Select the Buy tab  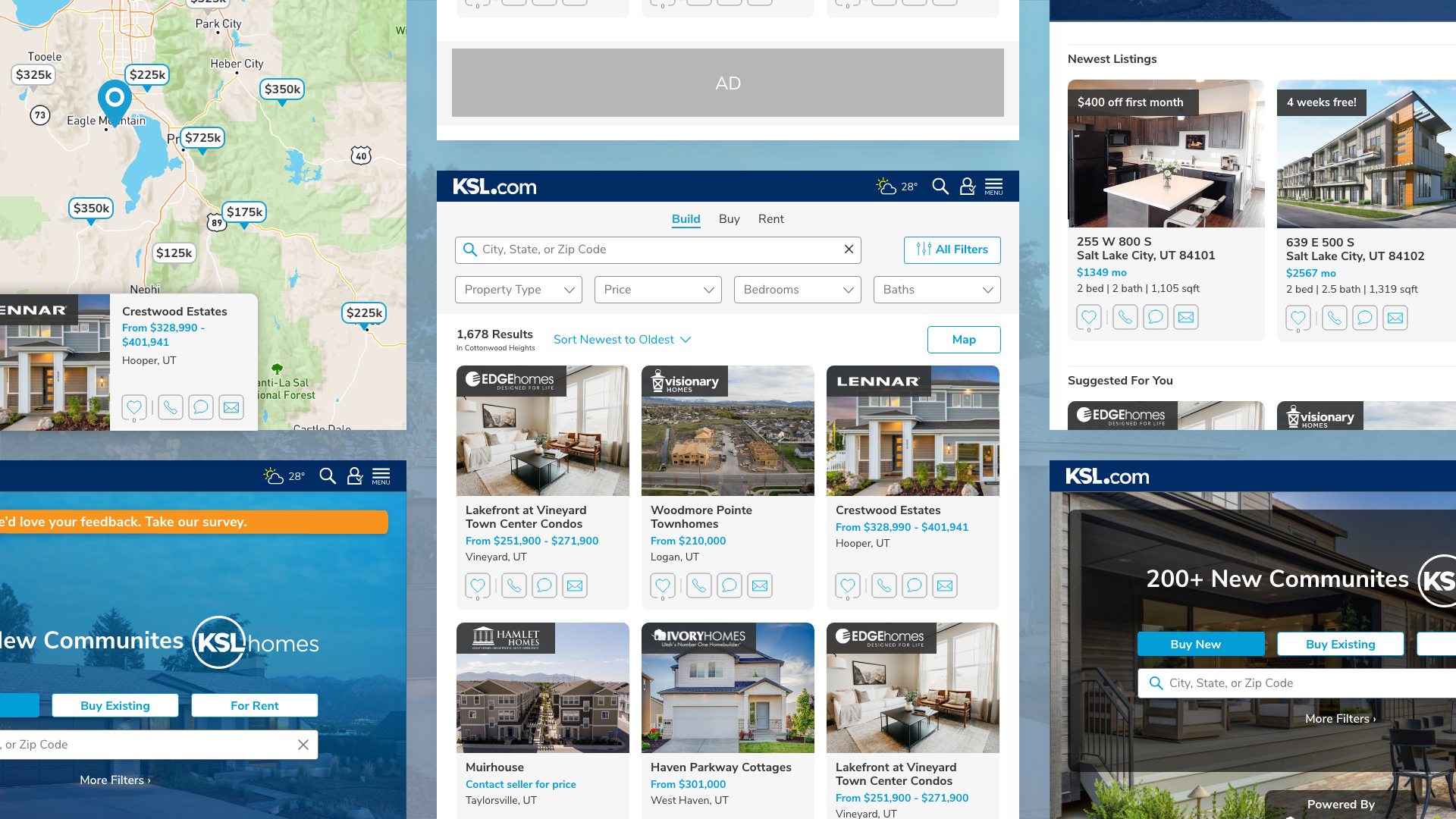coord(729,219)
